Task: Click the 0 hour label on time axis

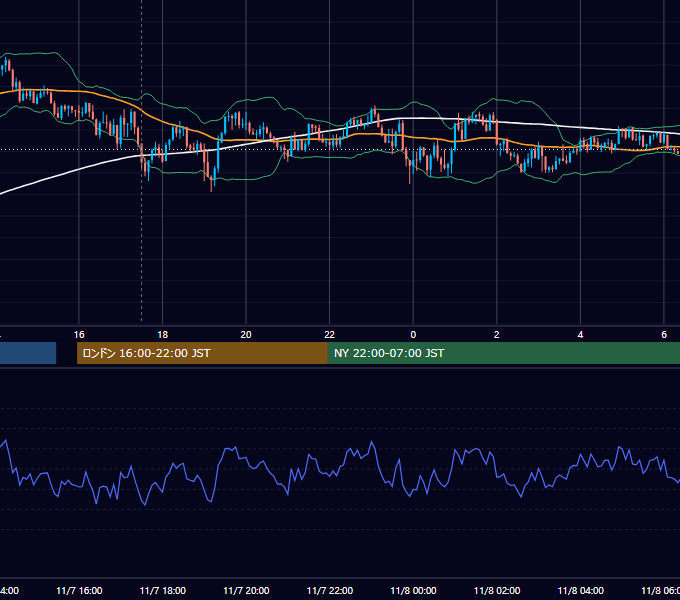Action: point(413,335)
